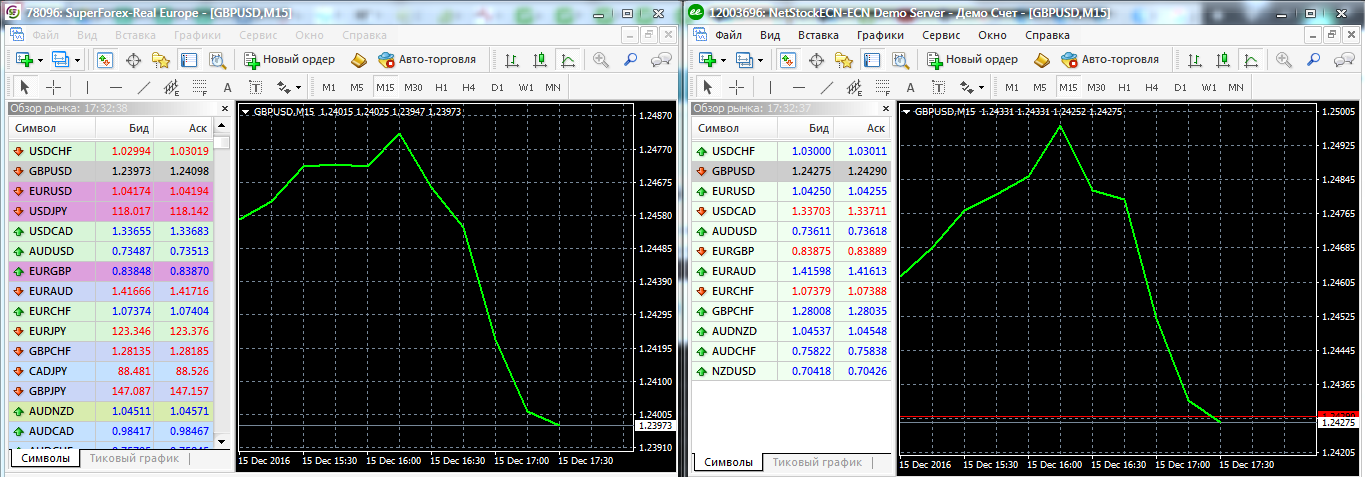Open the Сервис menu in the right terminal
Image resolution: width=1365 pixels, height=477 pixels.
[941, 34]
